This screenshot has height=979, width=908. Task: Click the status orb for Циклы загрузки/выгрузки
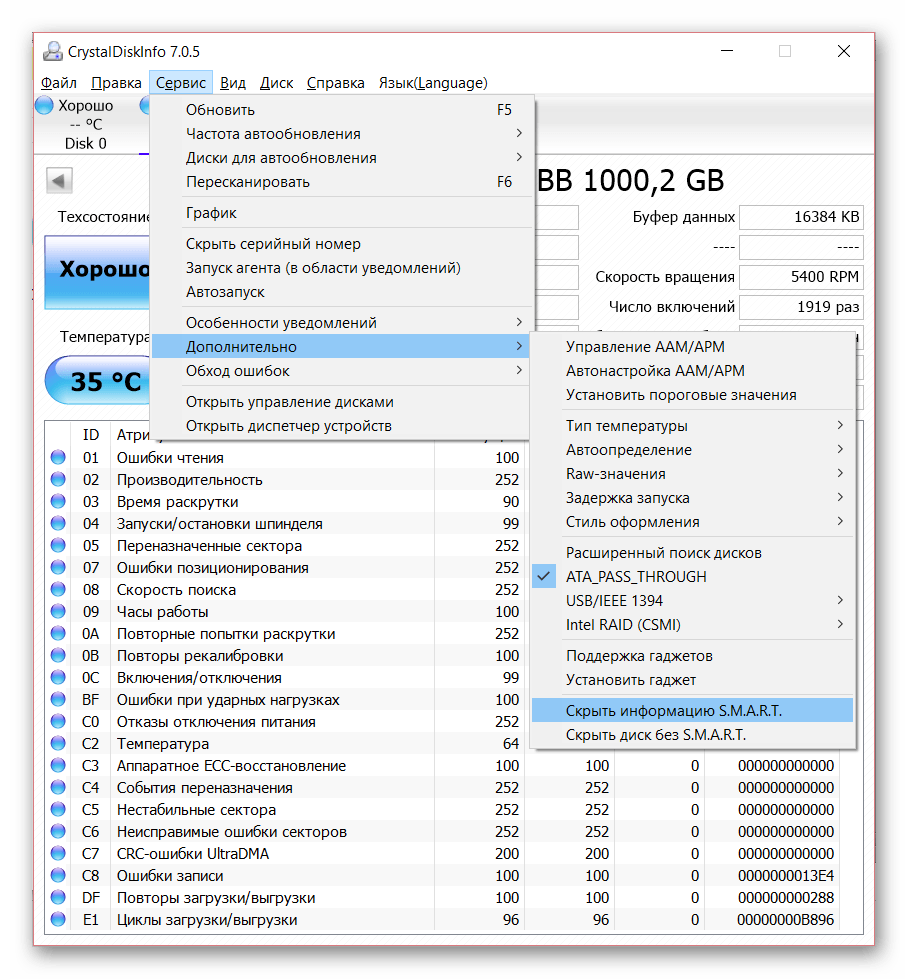58,920
